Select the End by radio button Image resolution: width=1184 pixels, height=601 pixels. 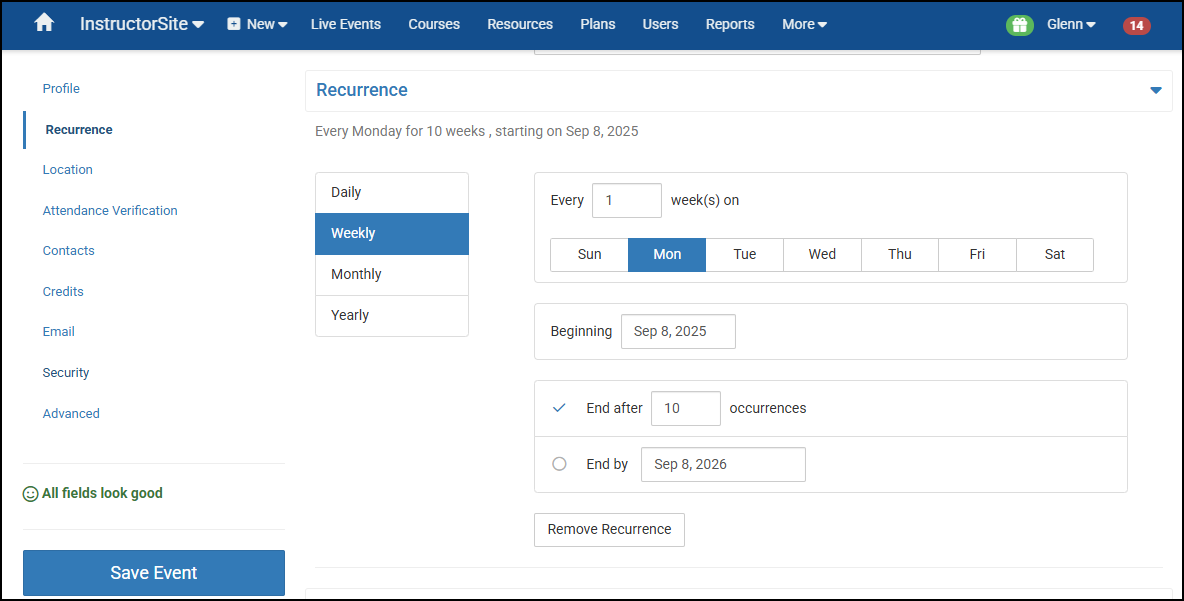pyautogui.click(x=559, y=464)
